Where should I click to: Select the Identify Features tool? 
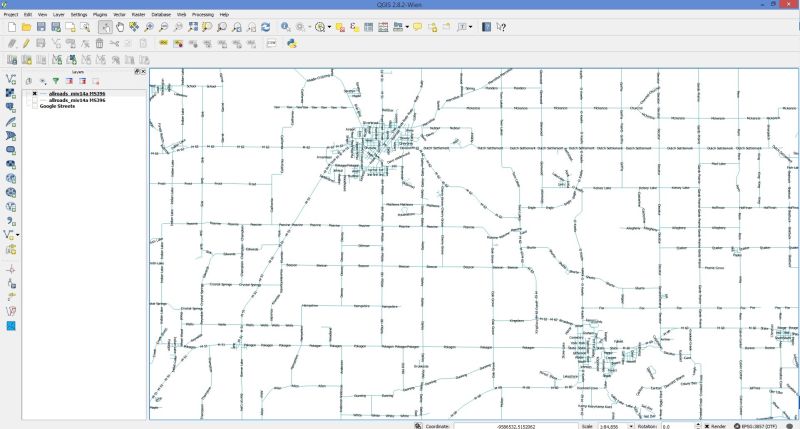coord(286,27)
